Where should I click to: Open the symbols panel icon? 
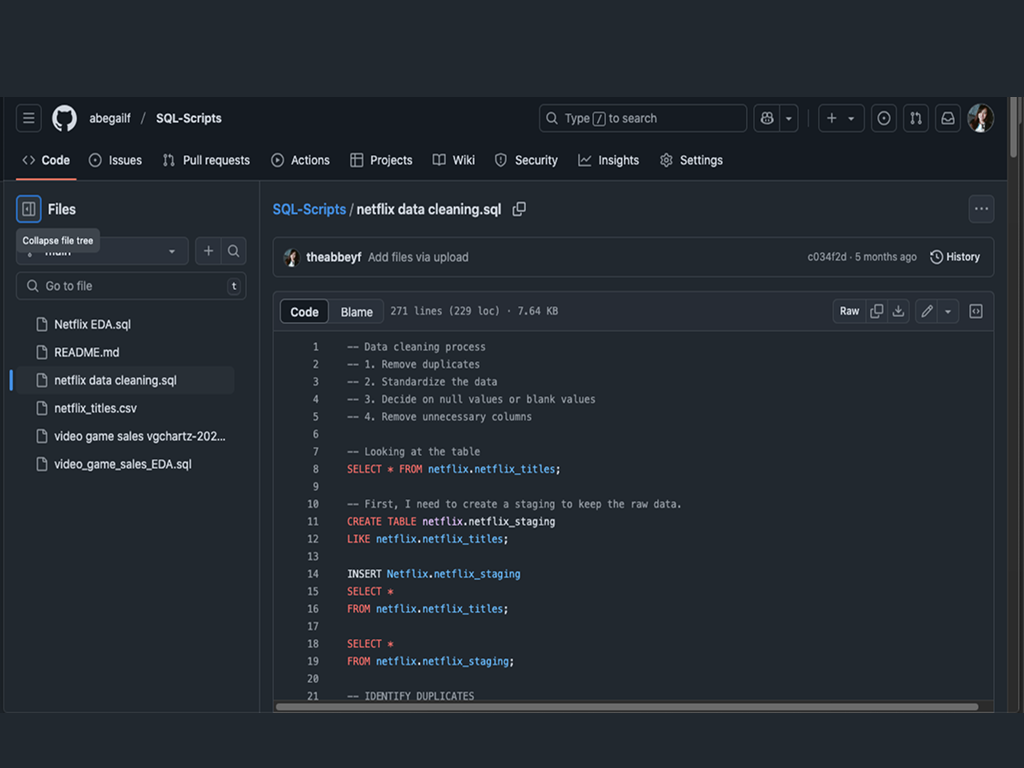pyautogui.click(x=976, y=312)
